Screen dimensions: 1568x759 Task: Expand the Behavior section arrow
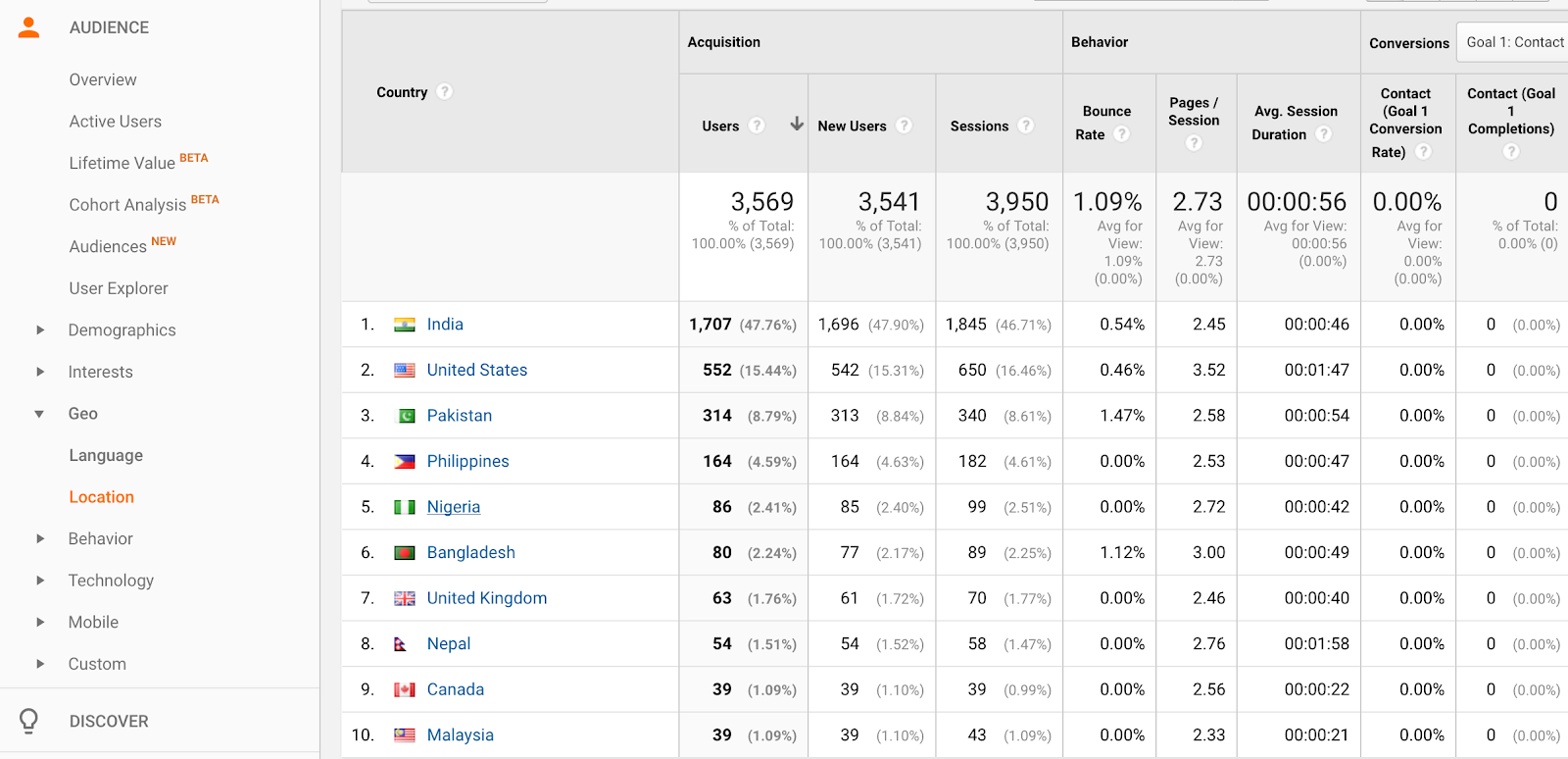pos(40,538)
